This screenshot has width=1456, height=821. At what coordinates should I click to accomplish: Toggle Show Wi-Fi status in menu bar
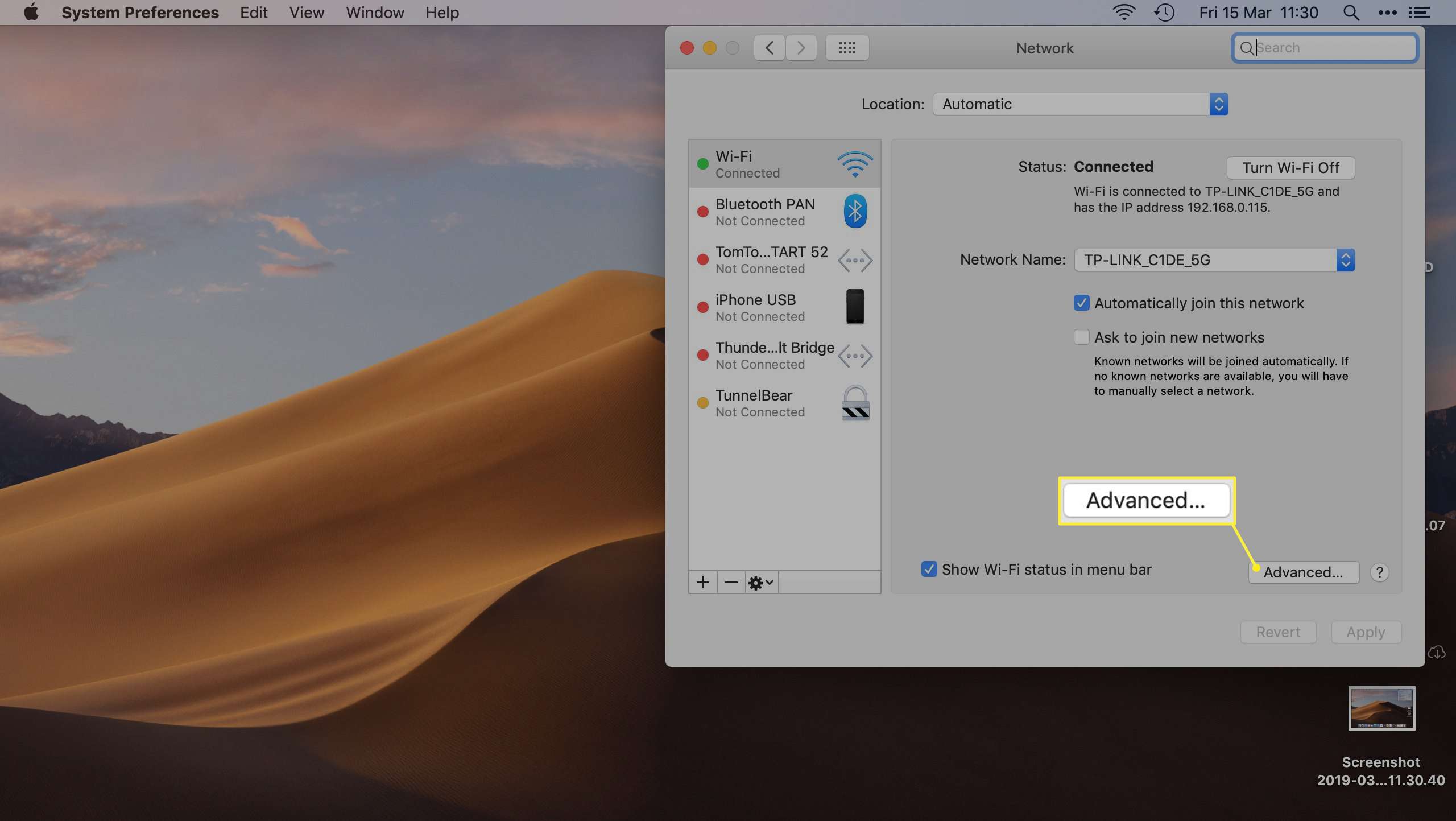pyautogui.click(x=929, y=569)
